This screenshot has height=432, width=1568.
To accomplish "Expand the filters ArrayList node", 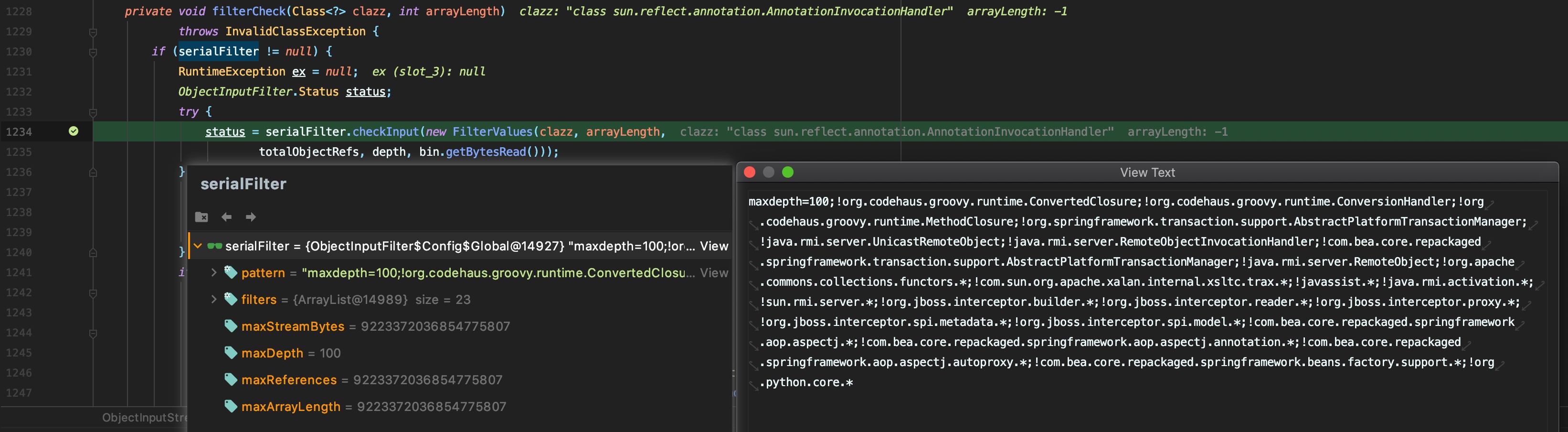I will point(213,299).
